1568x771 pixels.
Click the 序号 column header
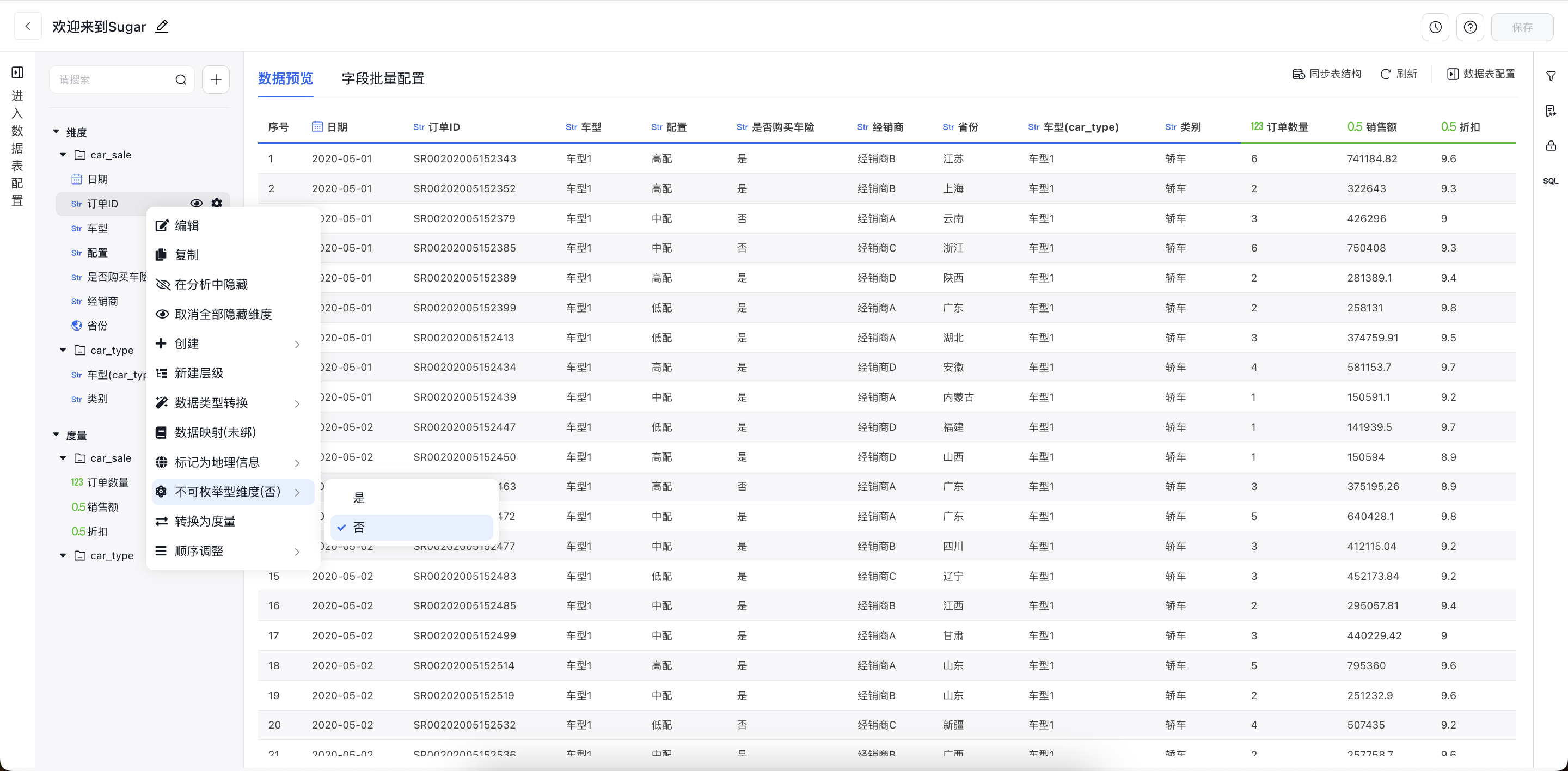coord(278,126)
